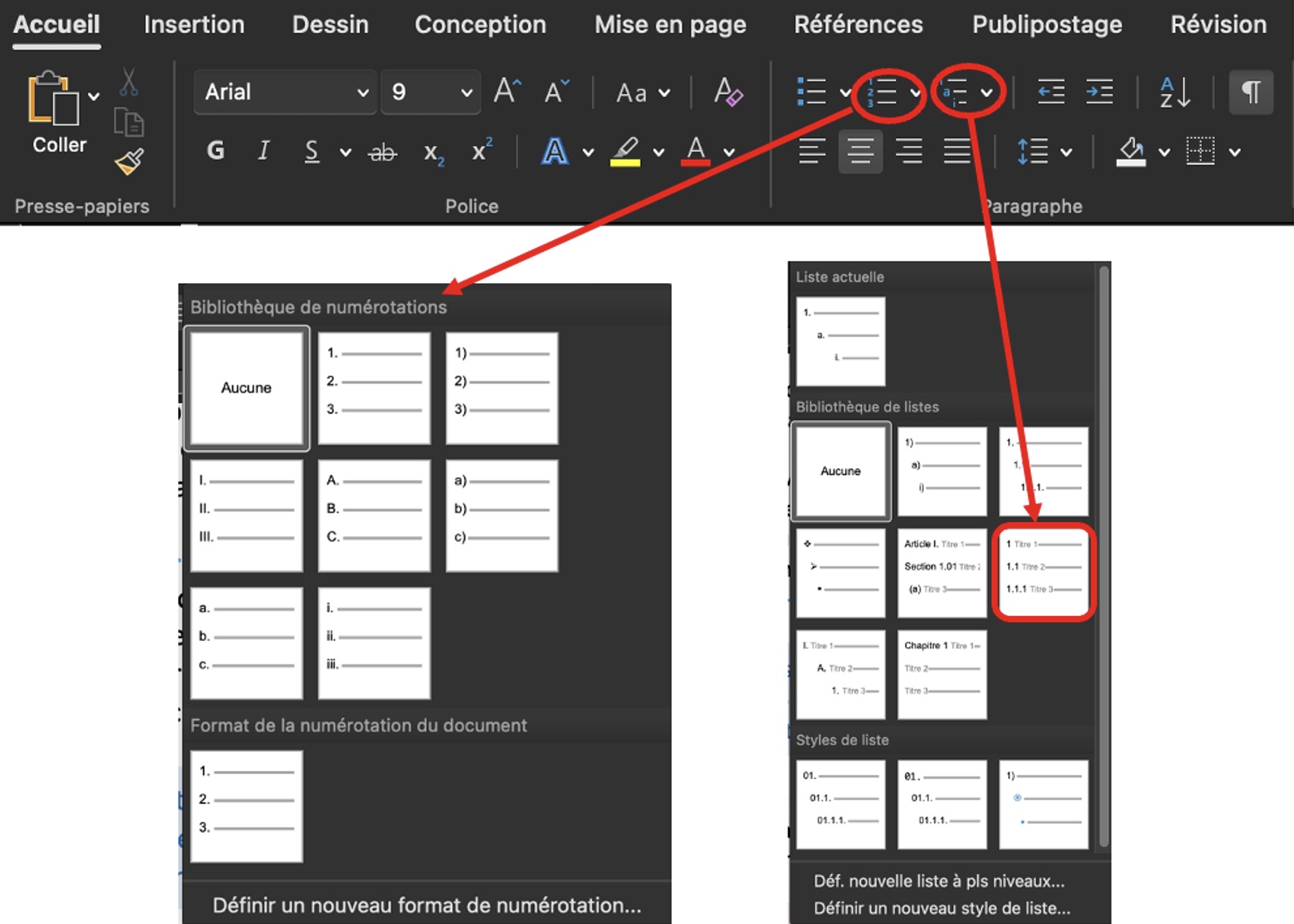Switch to the Dessin tab
Viewport: 1294px width, 924px height.
click(330, 25)
